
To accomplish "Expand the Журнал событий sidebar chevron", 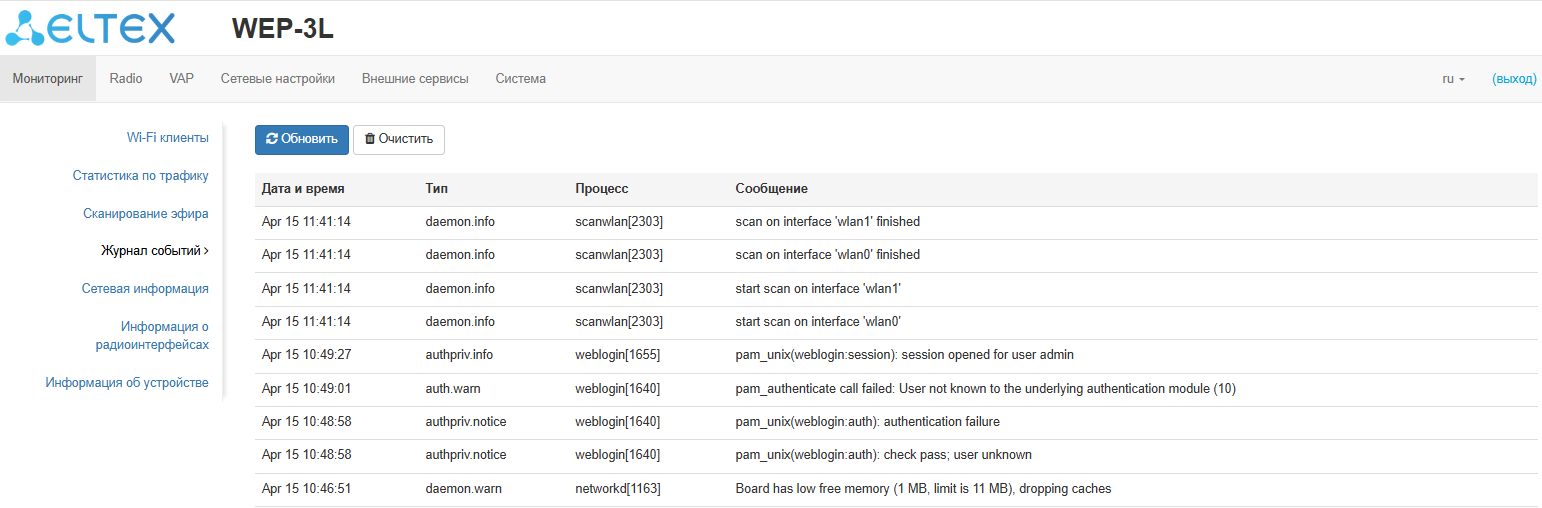I will click(206, 251).
